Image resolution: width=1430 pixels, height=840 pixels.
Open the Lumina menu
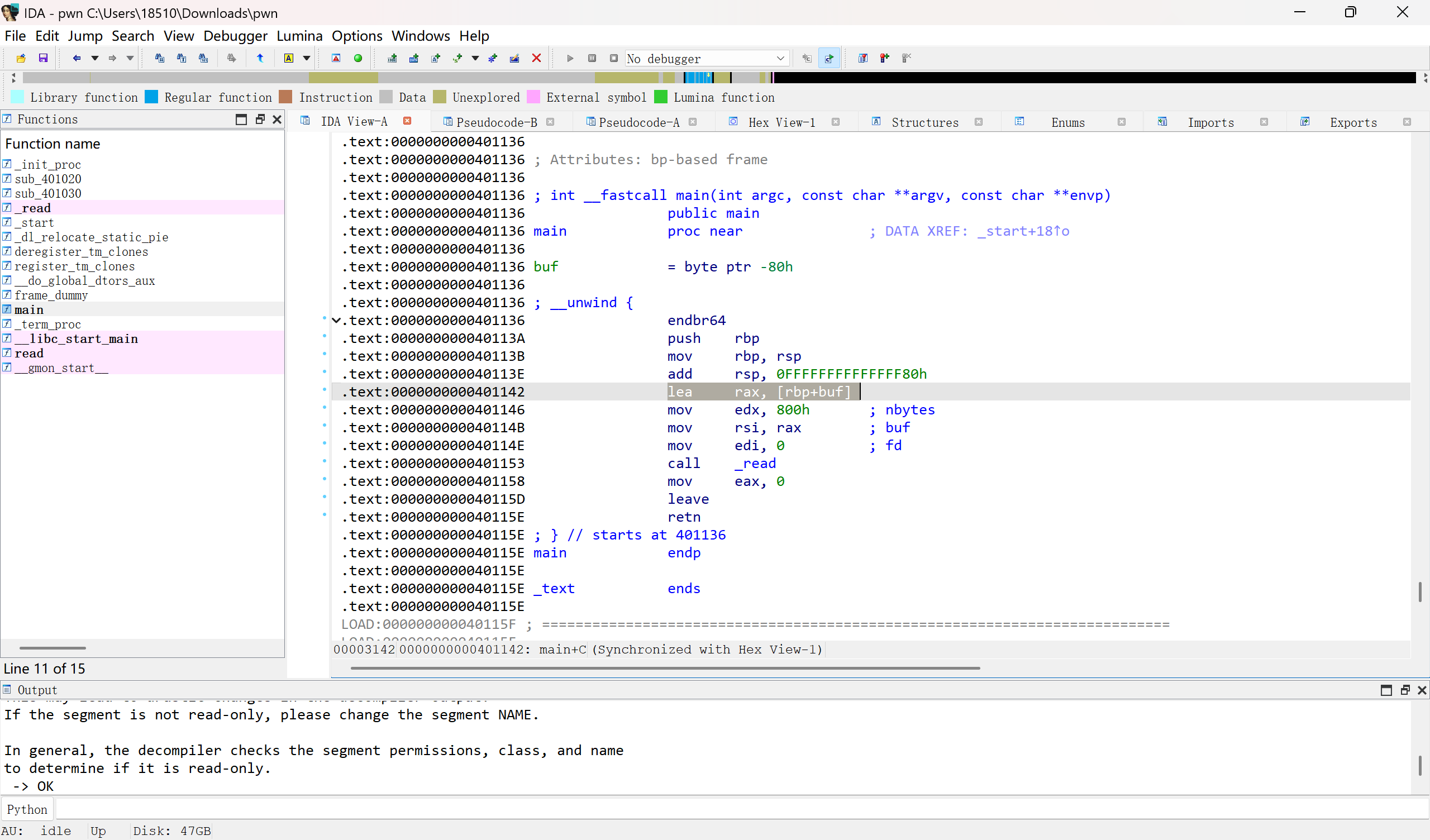[299, 36]
